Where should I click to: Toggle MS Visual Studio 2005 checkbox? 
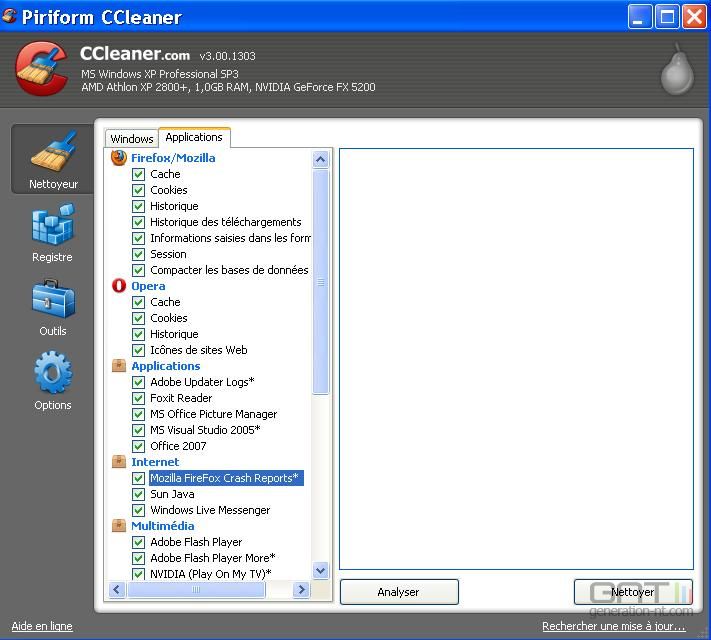tap(138, 430)
